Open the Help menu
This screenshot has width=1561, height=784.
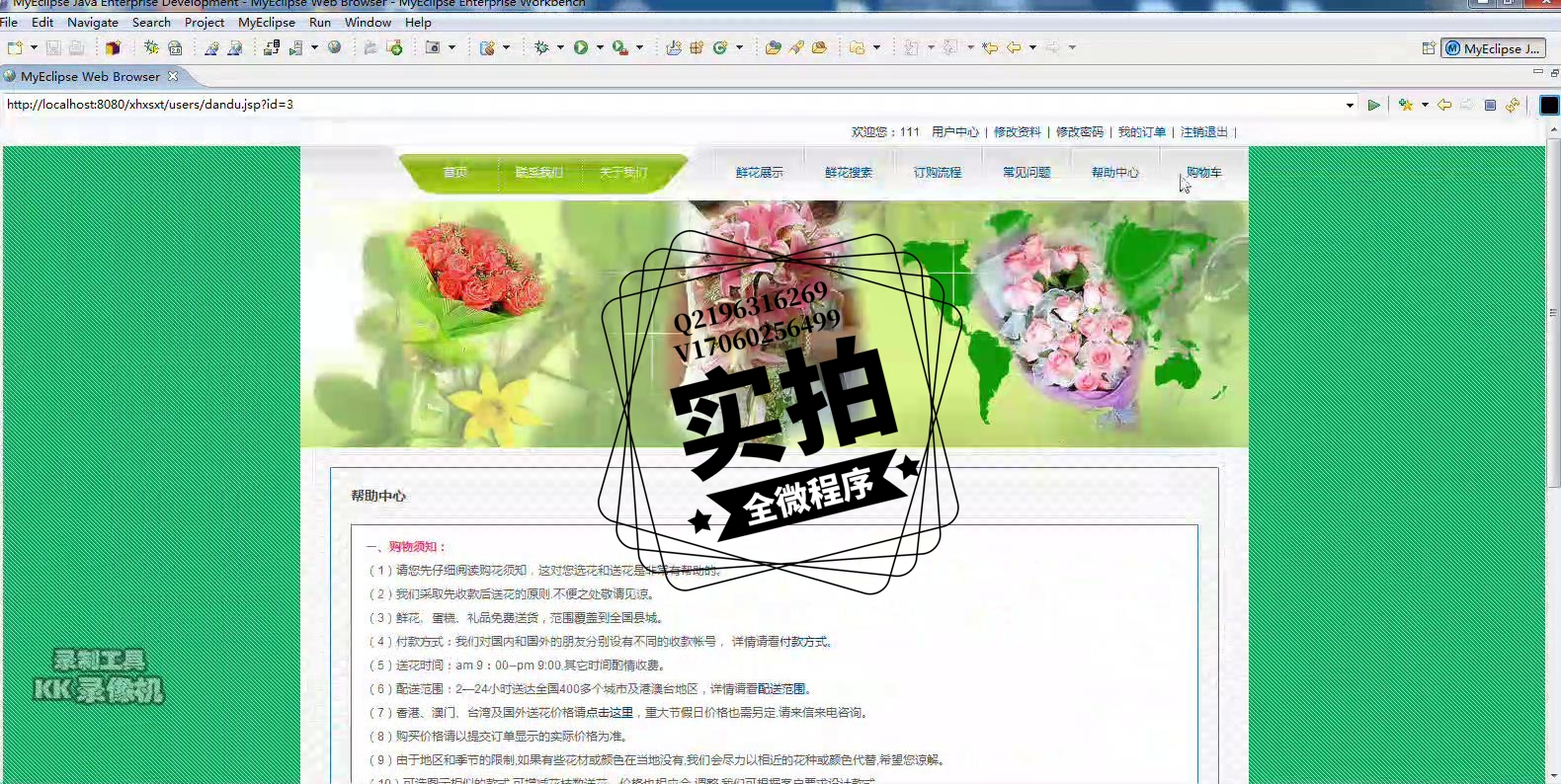[x=418, y=22]
